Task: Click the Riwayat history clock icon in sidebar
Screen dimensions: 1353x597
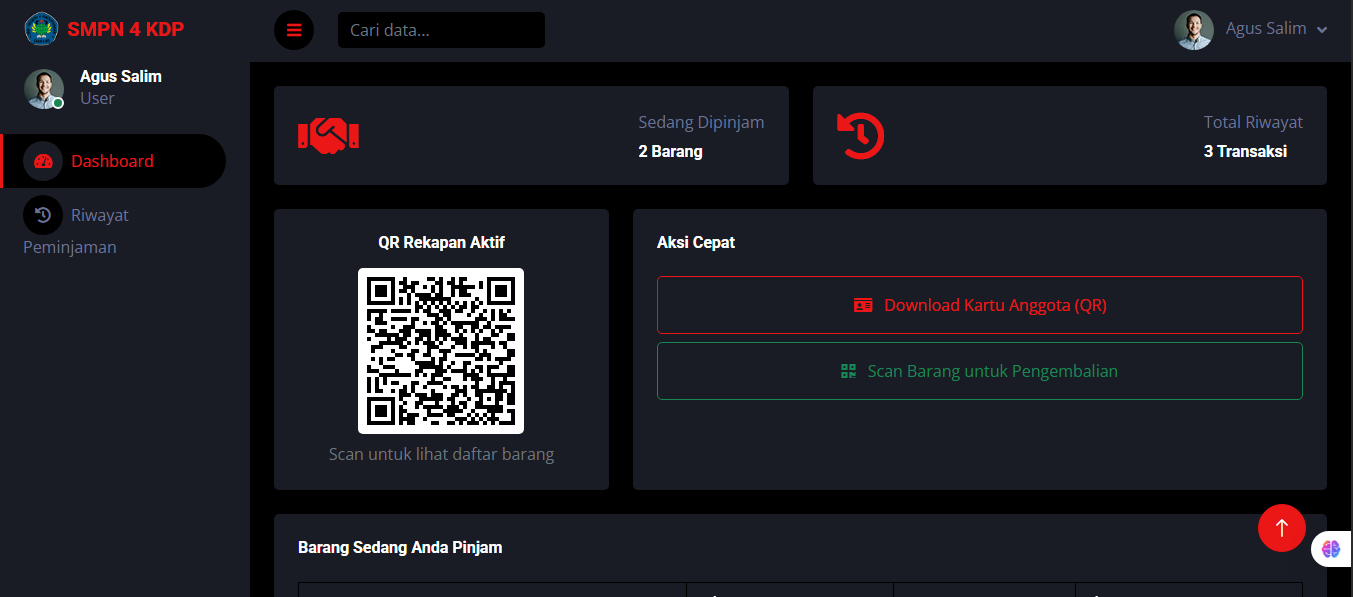Action: pos(43,215)
